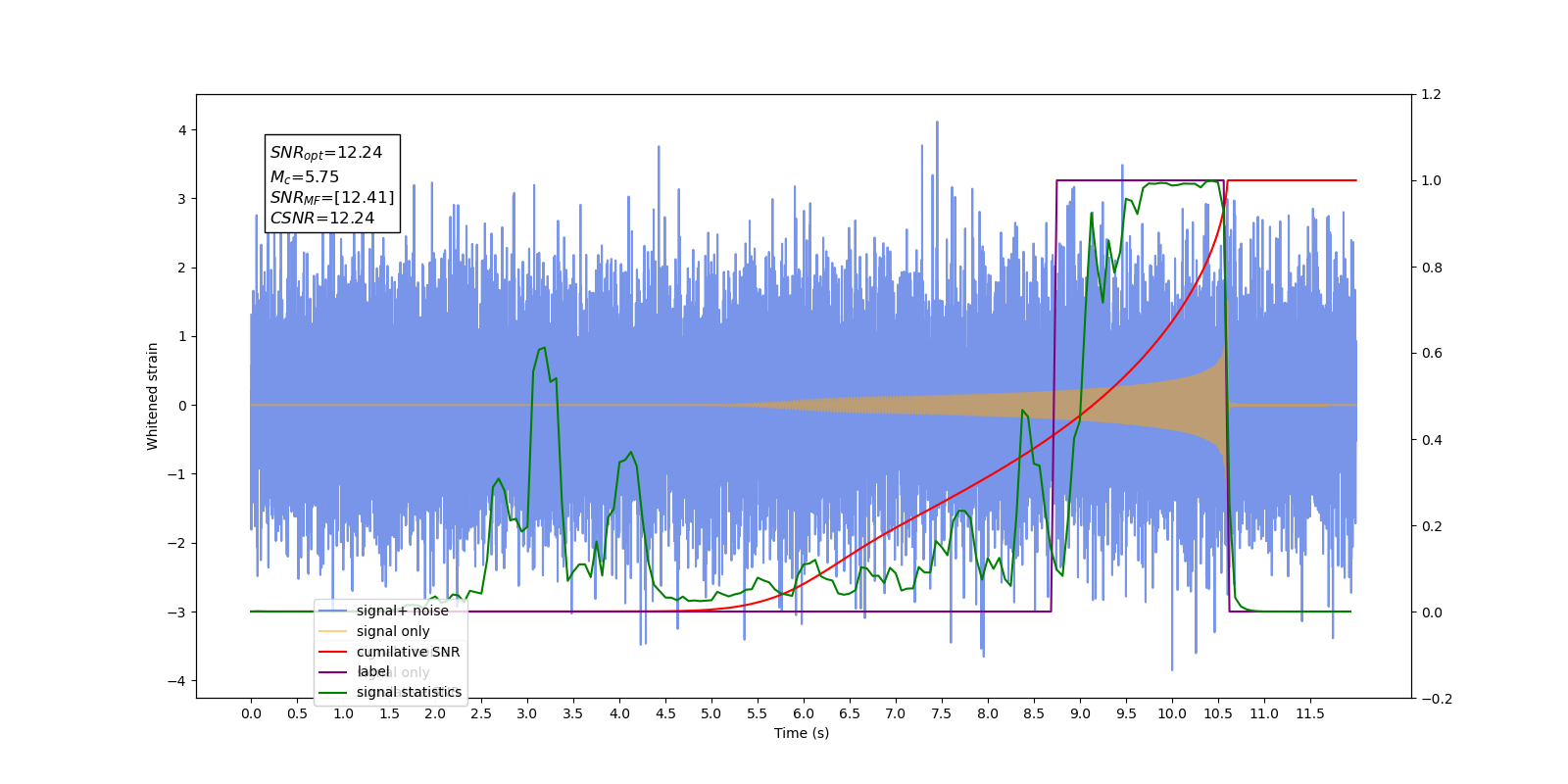
Task: Click the green line swatch in legend
Action: [333, 692]
